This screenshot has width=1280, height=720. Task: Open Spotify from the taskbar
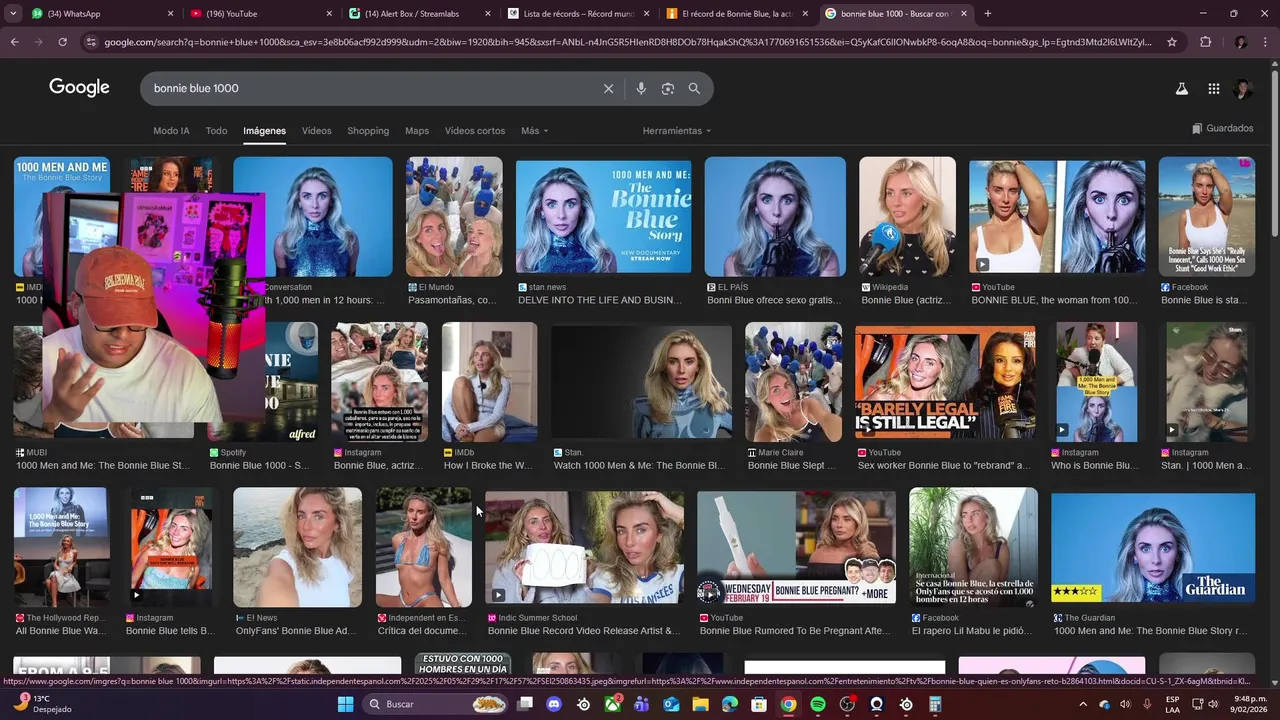[818, 704]
